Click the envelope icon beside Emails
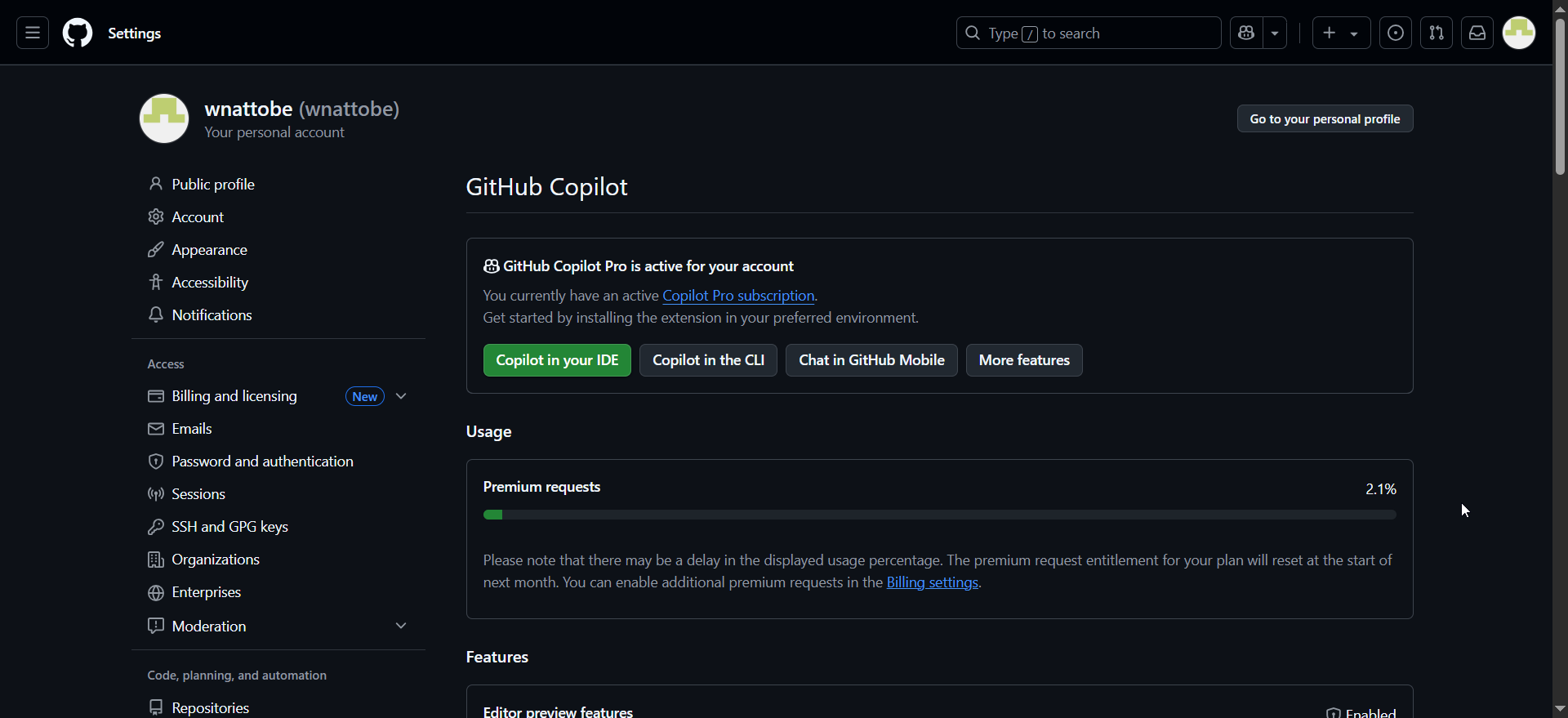1568x718 pixels. (156, 429)
